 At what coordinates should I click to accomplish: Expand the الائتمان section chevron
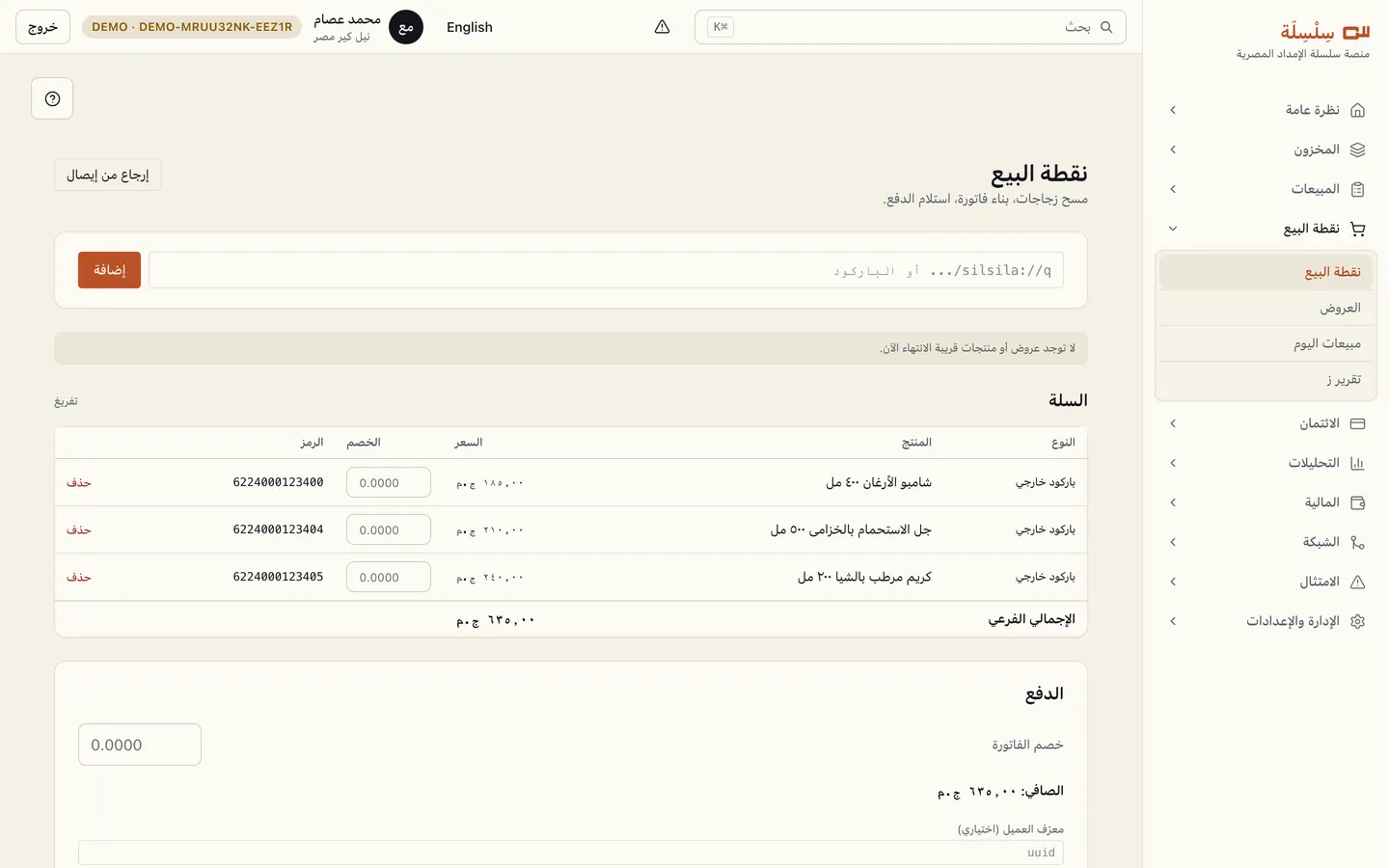click(1173, 423)
